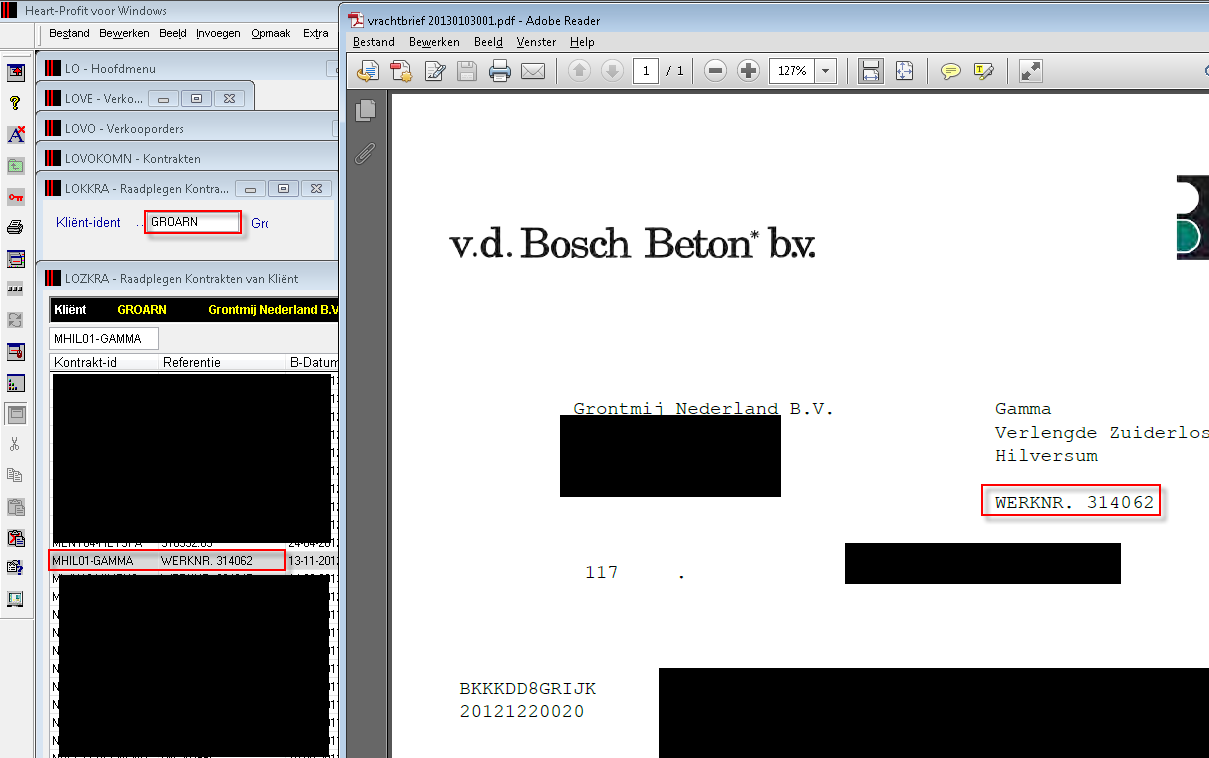Open the Bewerken menu in Heart-Profit
The image size is (1209, 758).
tap(124, 33)
